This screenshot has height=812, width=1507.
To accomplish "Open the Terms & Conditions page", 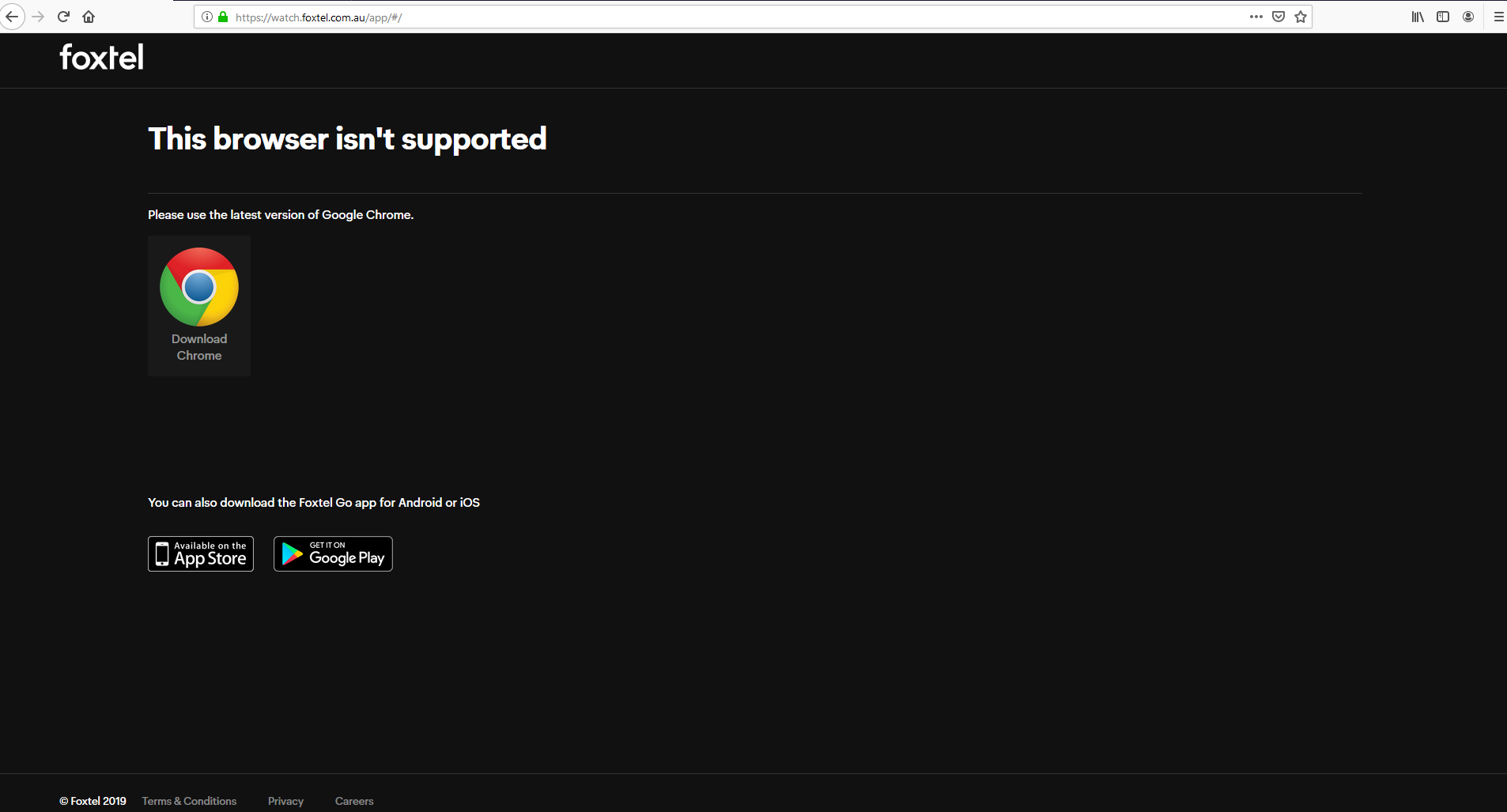I will point(189,801).
